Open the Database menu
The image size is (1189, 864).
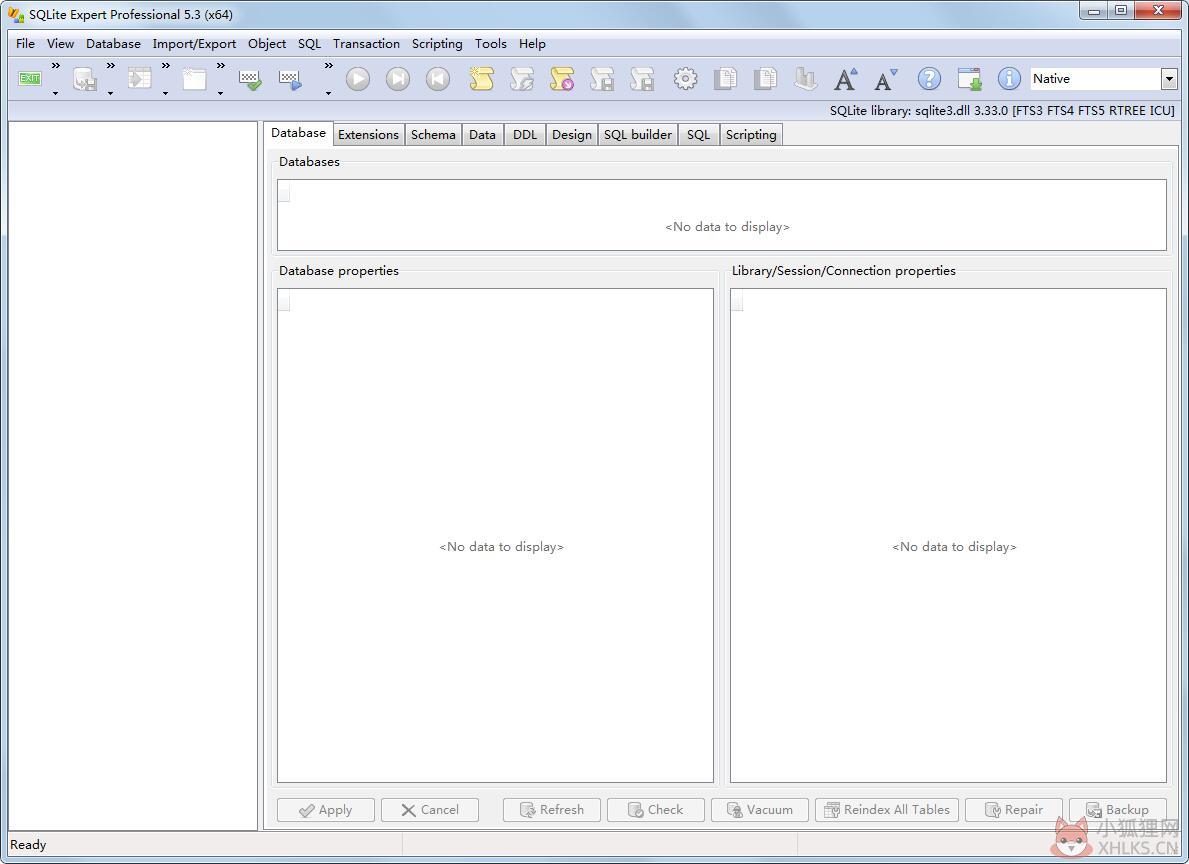tap(113, 44)
